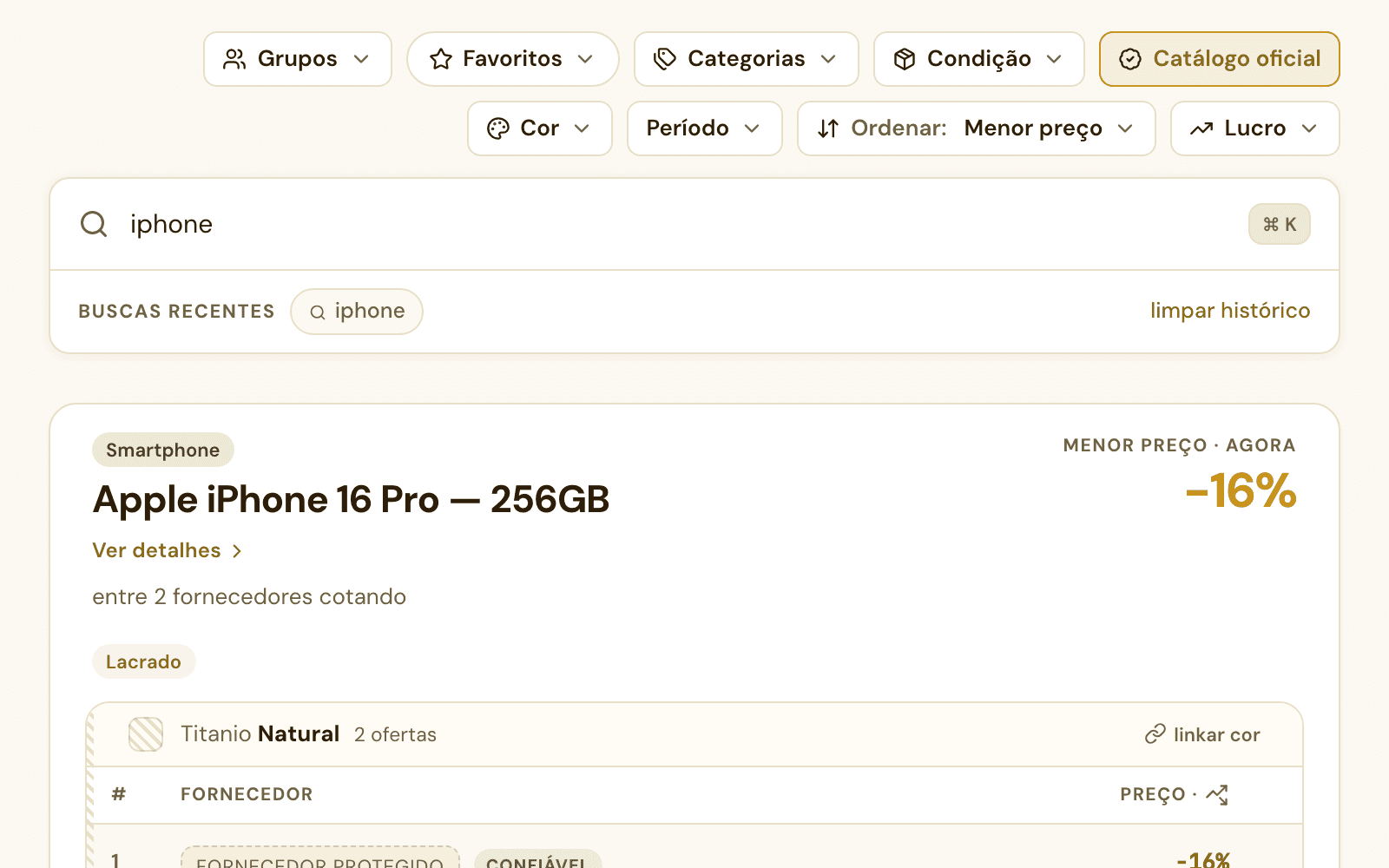Open the Lucro dropdown

pyautogui.click(x=1254, y=128)
